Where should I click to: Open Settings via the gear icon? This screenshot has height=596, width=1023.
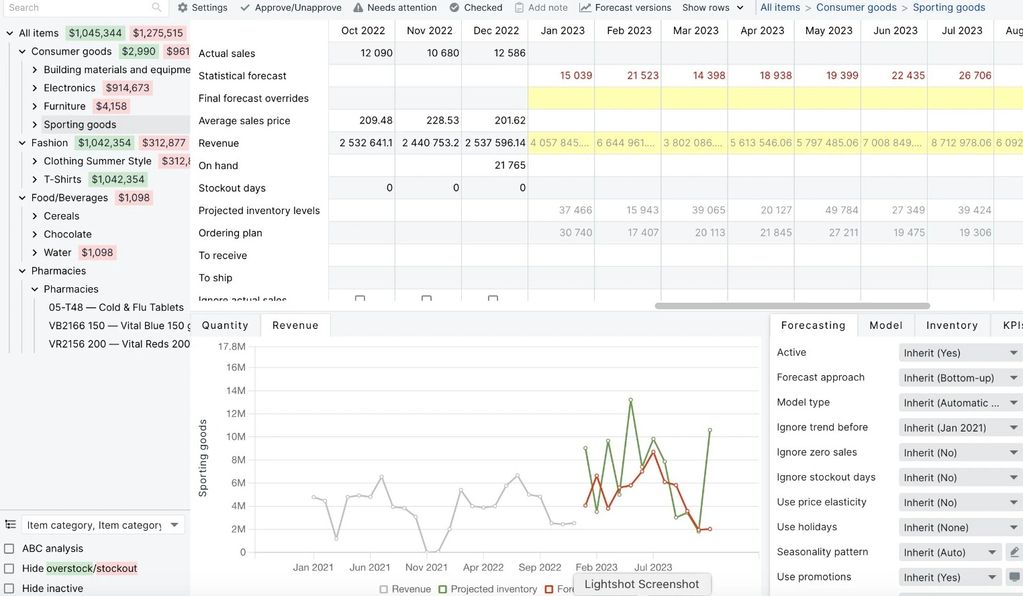click(x=183, y=8)
